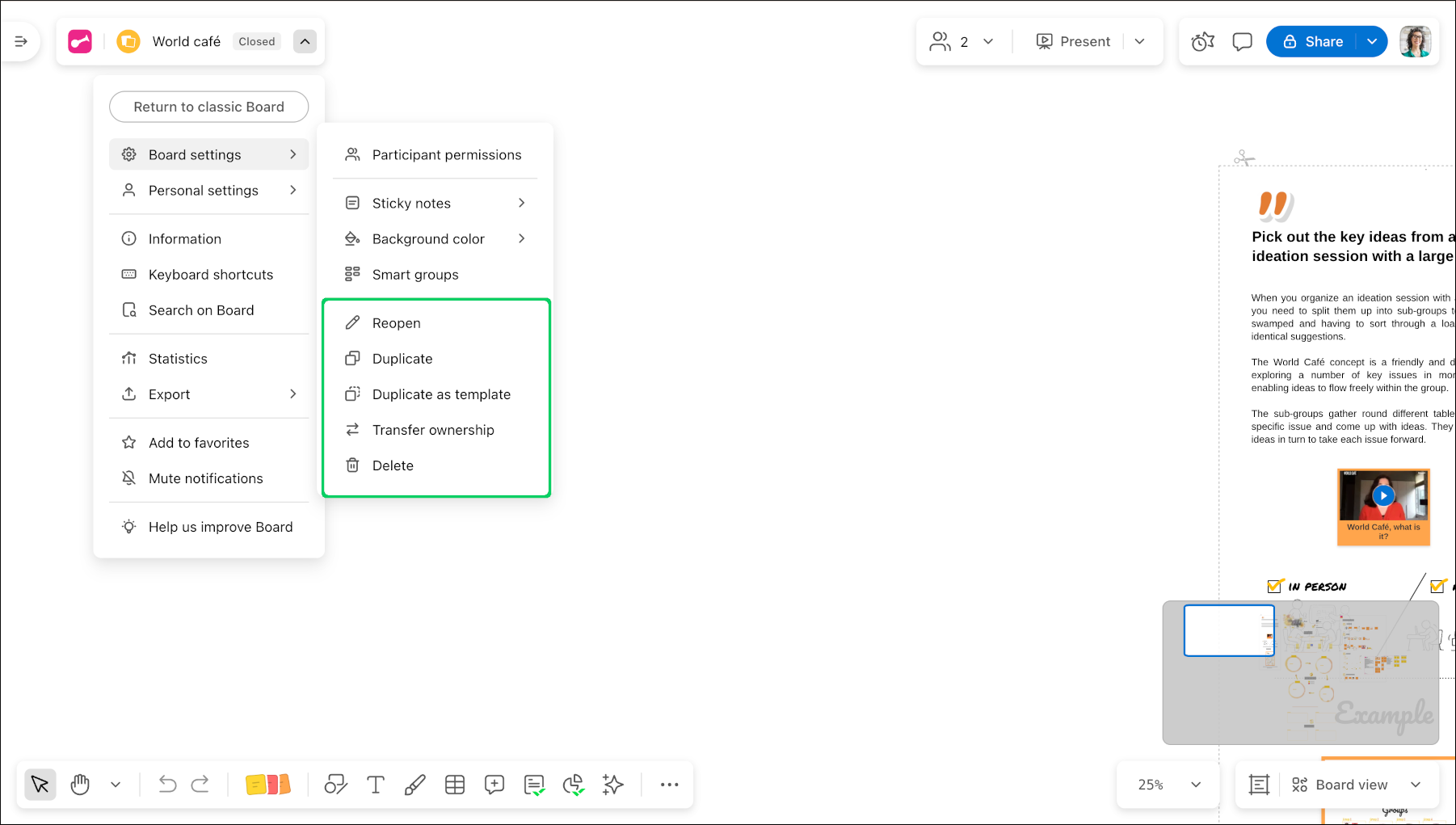This screenshot has height=825, width=1456.
Task: Check the IN PERSON checkbox on the template
Action: pyautogui.click(x=1275, y=586)
